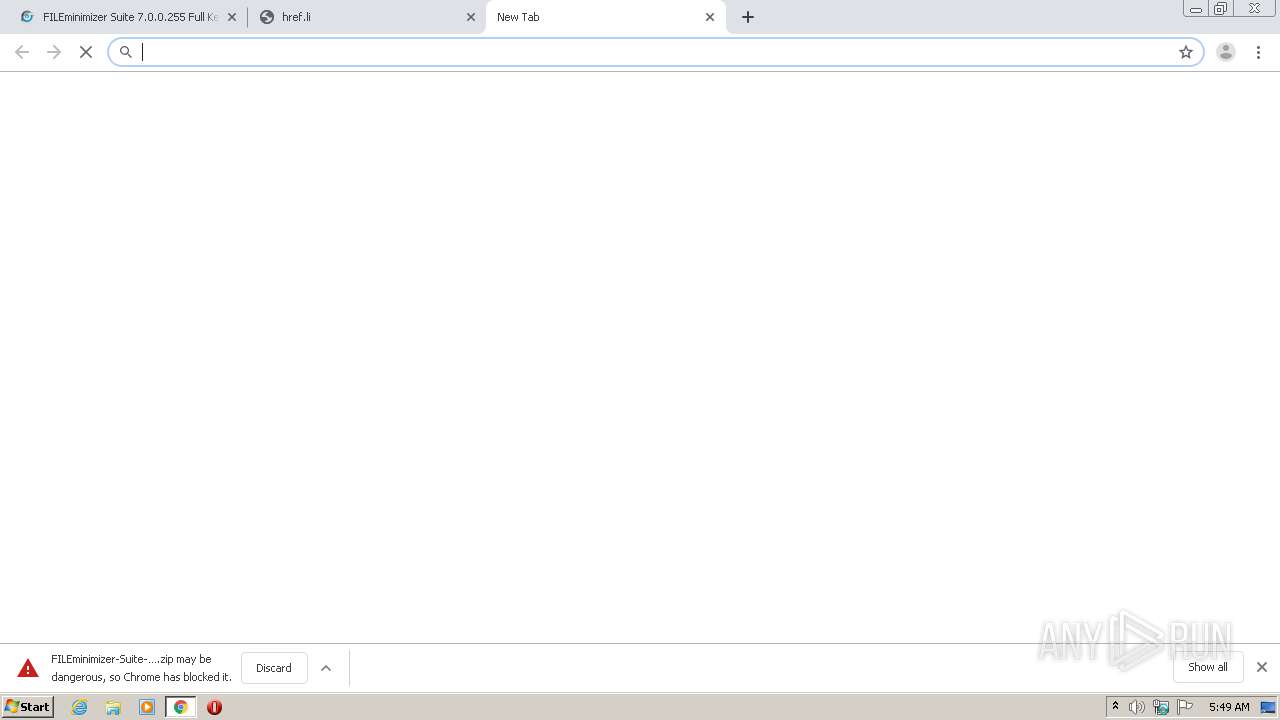Open Chrome three-dot menu
The width and height of the screenshot is (1280, 720).
coord(1259,52)
